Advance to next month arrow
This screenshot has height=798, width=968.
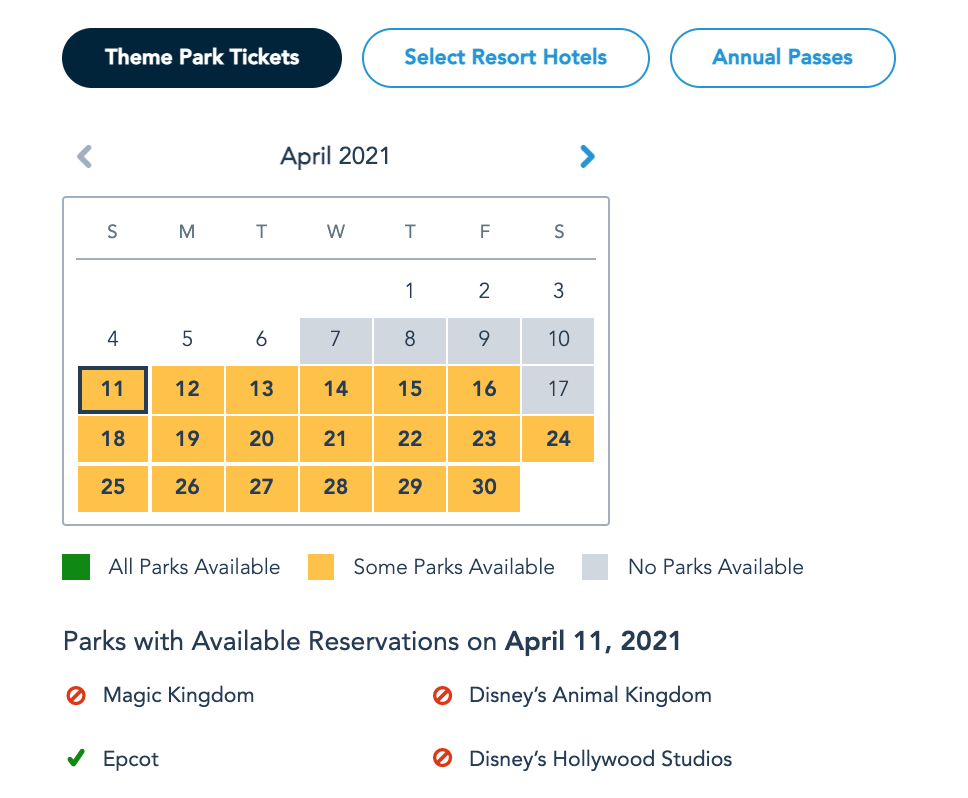tap(587, 157)
